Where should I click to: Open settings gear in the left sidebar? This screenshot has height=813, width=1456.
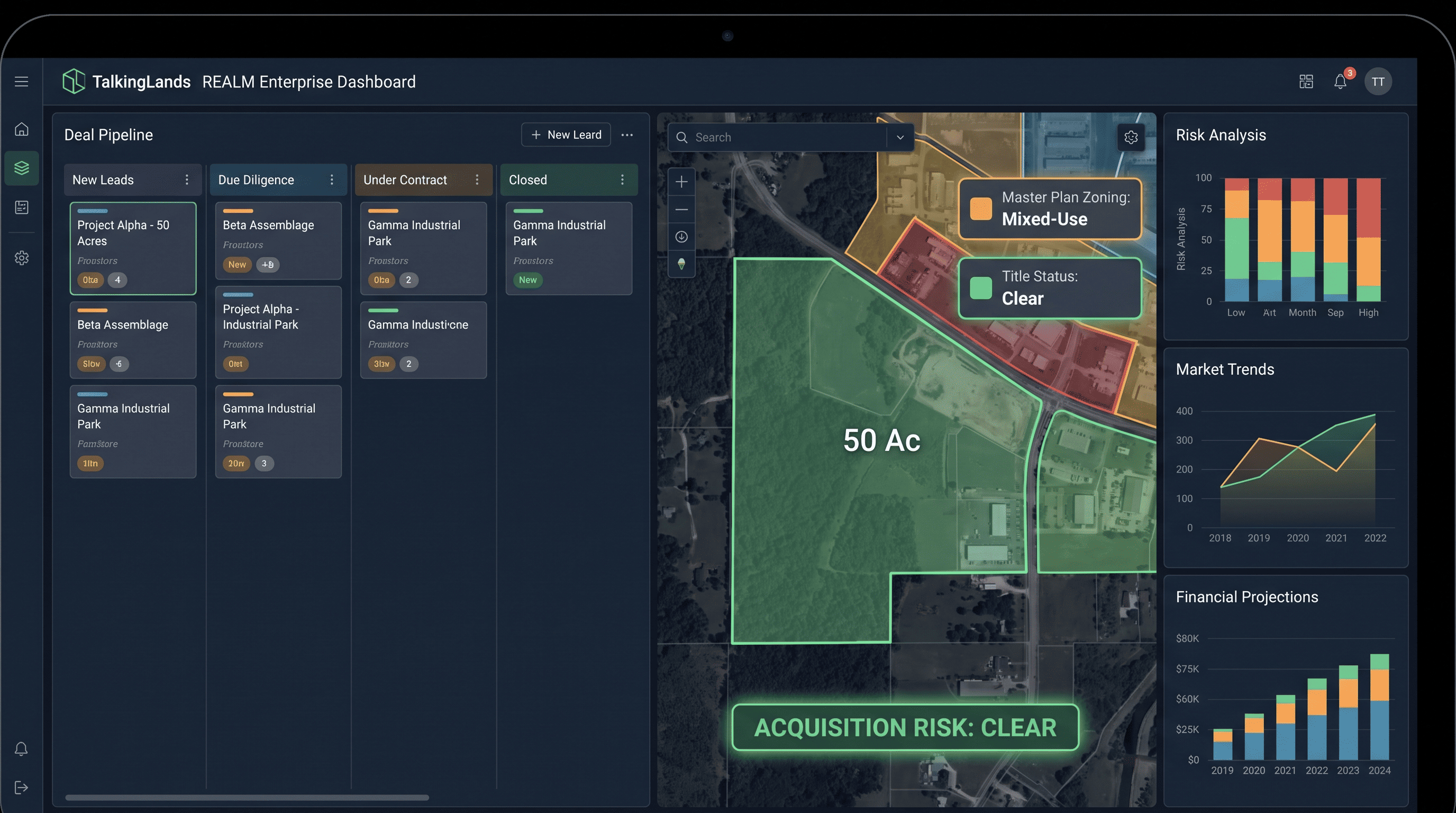(x=22, y=258)
